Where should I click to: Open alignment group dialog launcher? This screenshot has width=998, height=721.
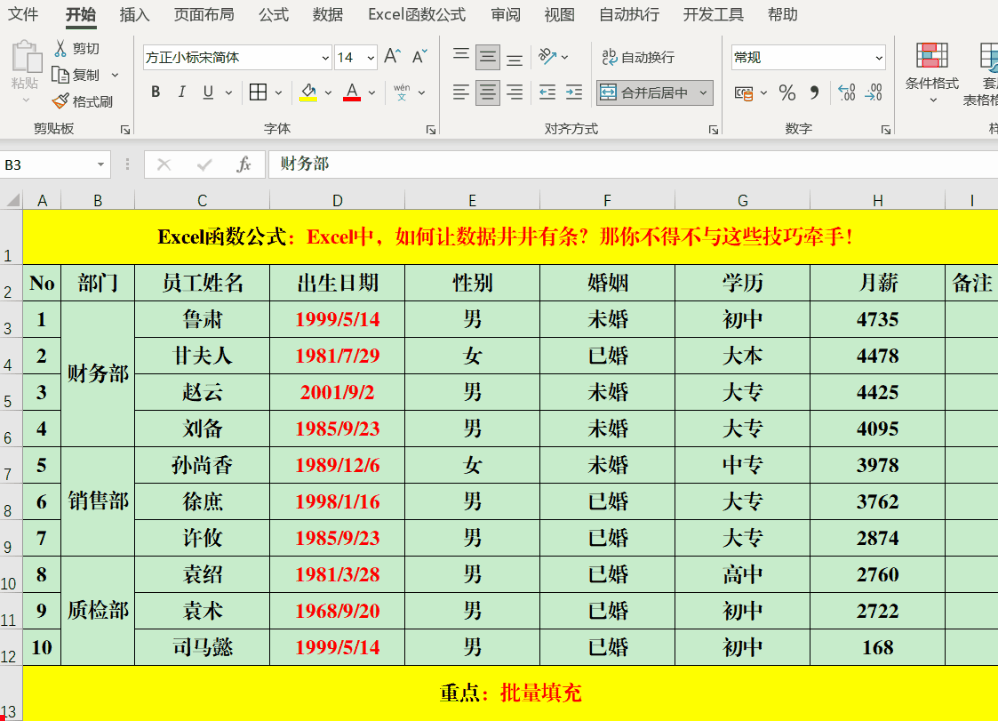[x=713, y=129]
